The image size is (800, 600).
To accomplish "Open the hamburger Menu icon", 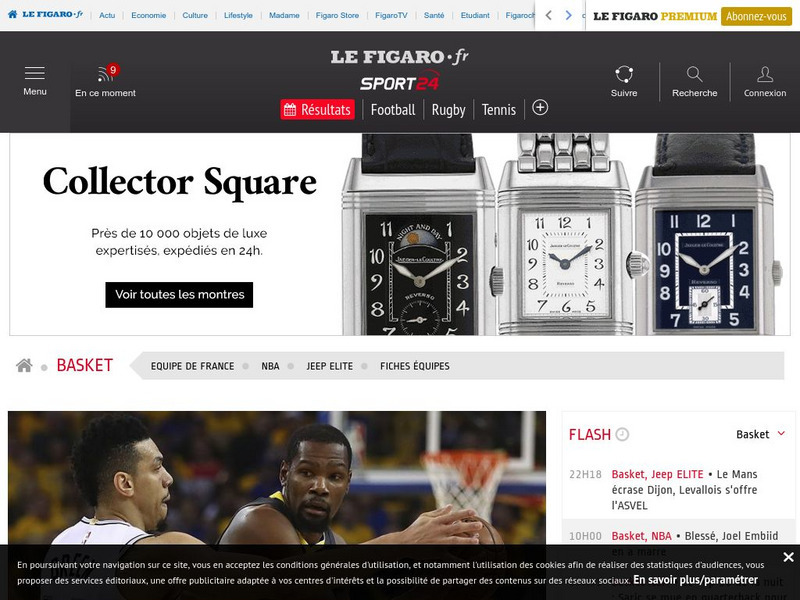I will (x=35, y=74).
